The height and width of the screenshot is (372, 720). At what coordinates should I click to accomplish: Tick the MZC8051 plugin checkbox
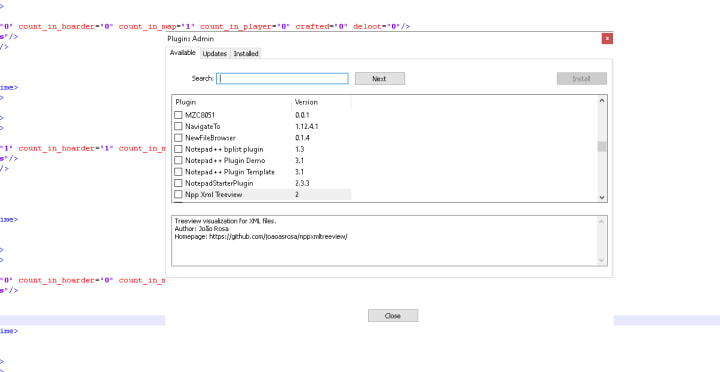178,115
